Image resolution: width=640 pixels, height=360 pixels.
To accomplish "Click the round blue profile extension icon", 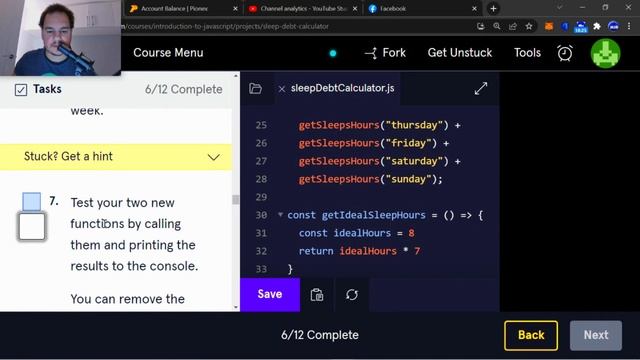I will pos(613,27).
